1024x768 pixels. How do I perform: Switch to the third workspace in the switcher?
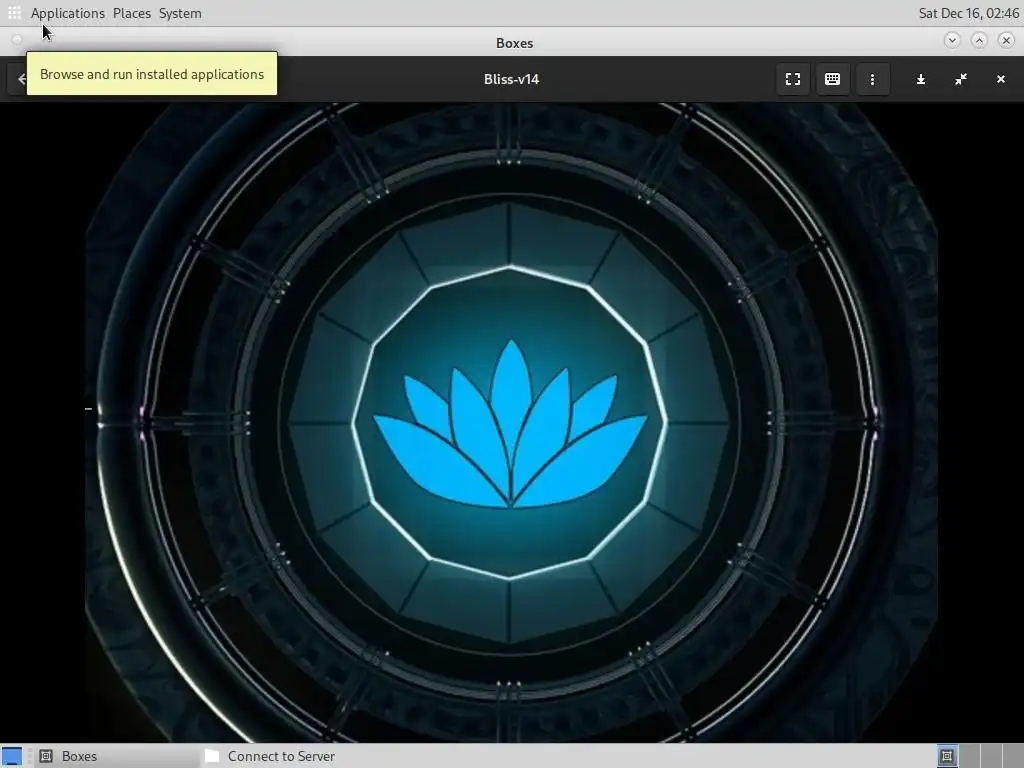tap(991, 756)
